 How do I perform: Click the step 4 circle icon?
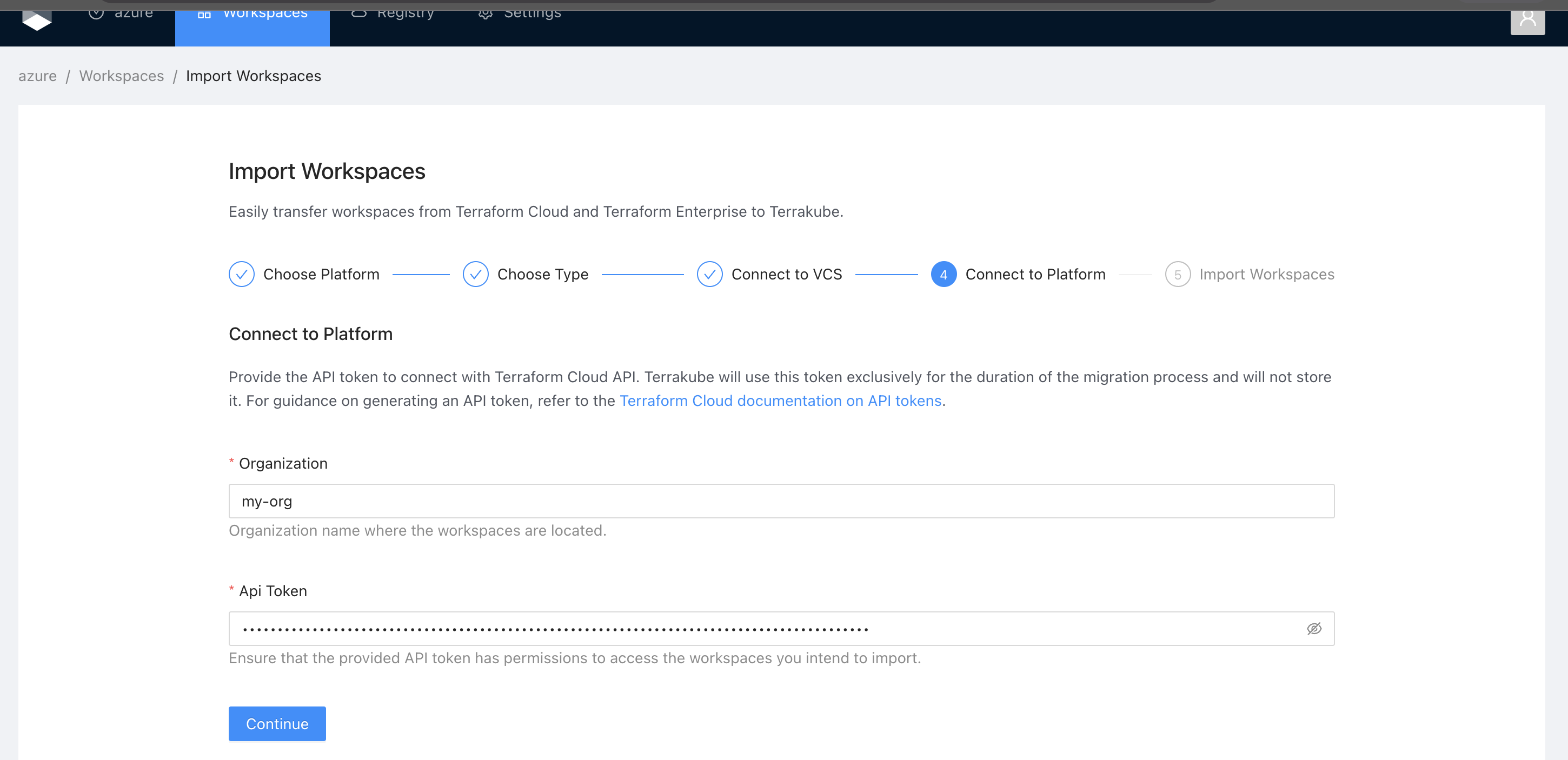click(943, 275)
